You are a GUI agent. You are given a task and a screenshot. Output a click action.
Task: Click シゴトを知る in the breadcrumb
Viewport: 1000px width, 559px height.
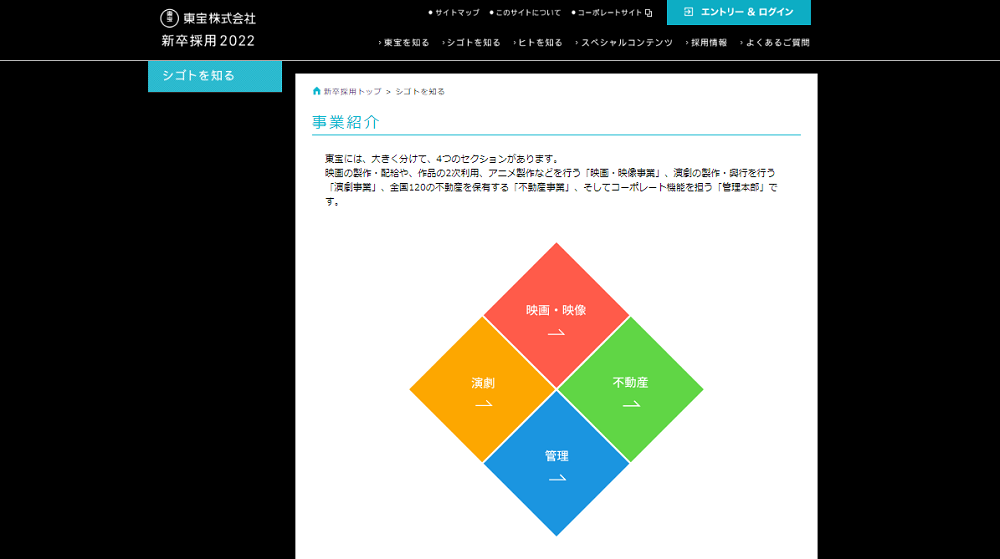pos(420,92)
